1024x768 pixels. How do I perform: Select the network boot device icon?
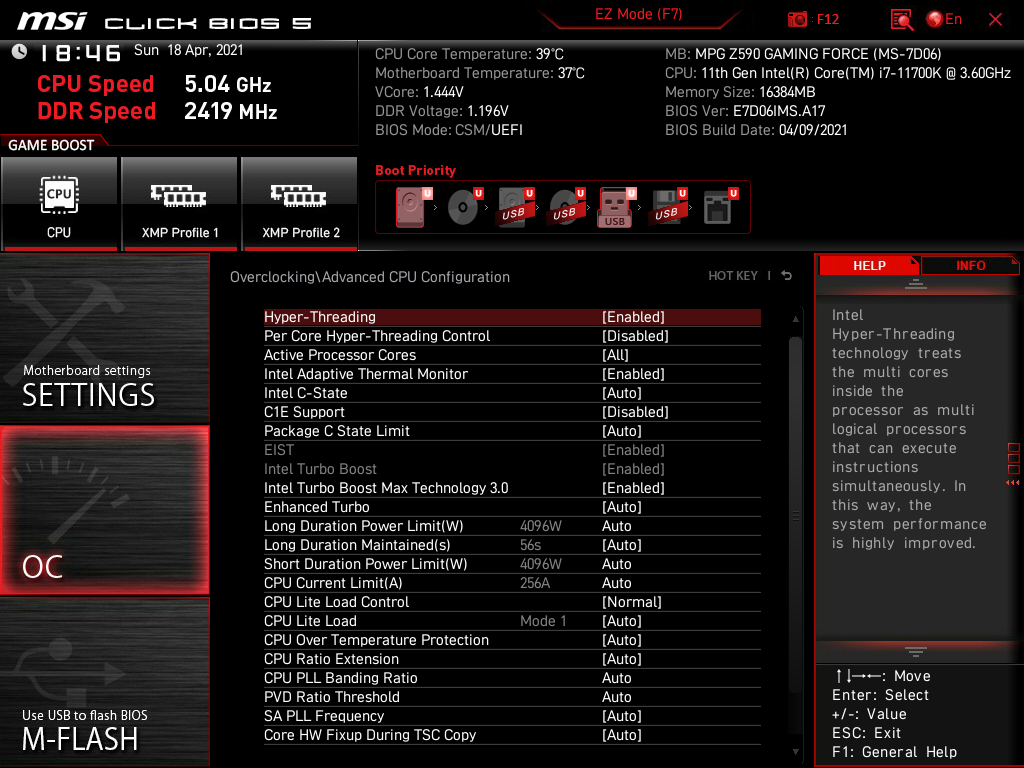(x=720, y=207)
